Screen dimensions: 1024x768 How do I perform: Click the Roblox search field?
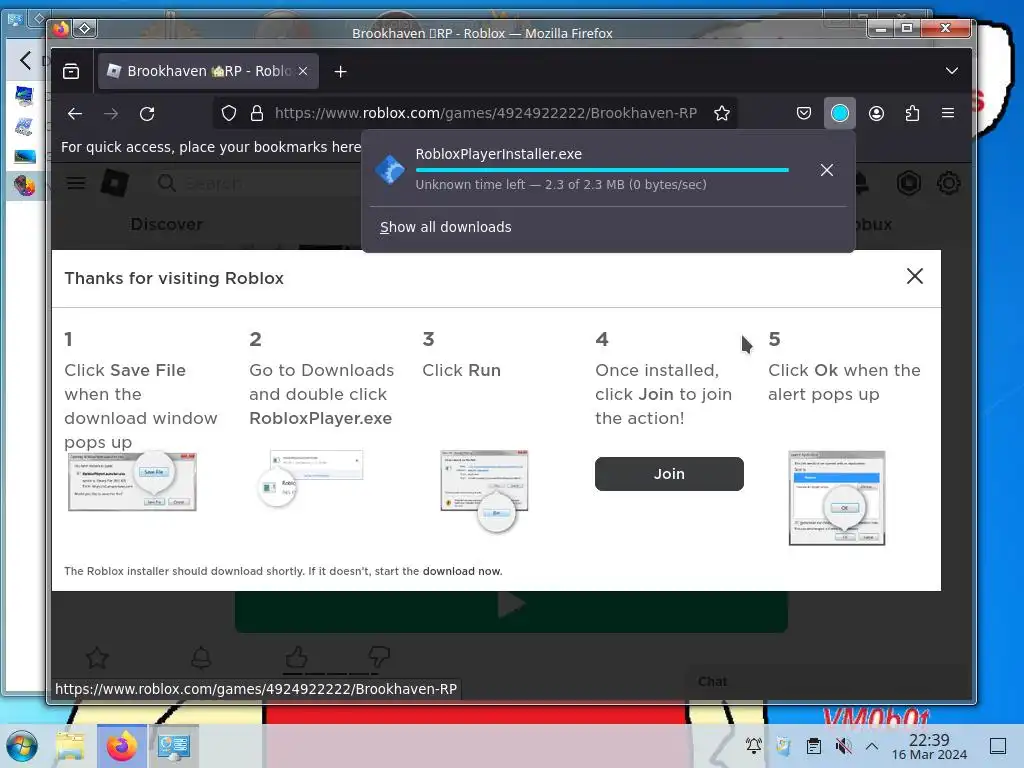(x=258, y=184)
